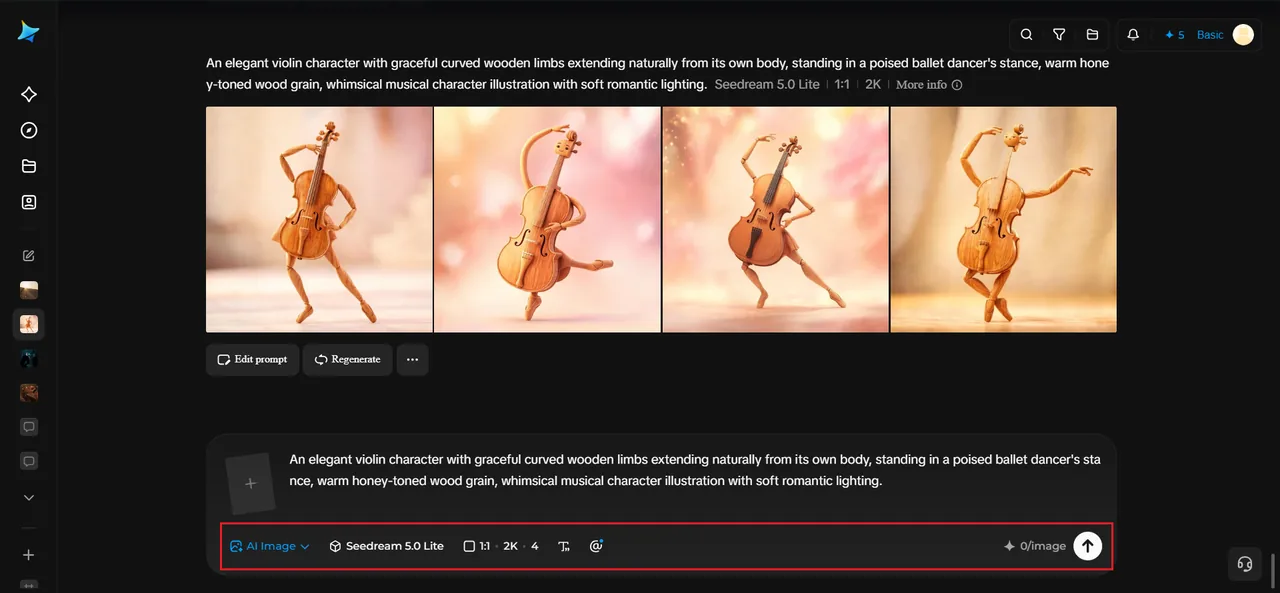Start a new session with pencil icon
This screenshot has width=1280, height=593.
click(x=29, y=255)
